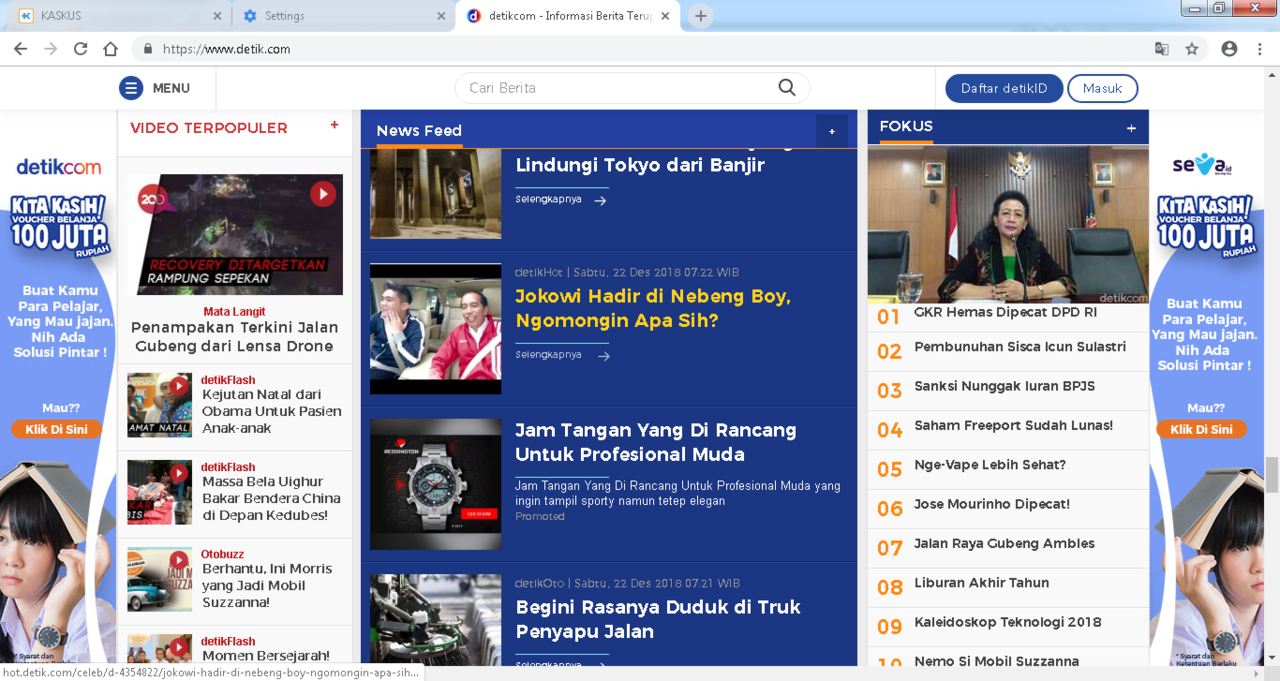Open Nemo Si Mobil Suzzanna topic
Screen dimensions: 1280x681
(x=996, y=661)
